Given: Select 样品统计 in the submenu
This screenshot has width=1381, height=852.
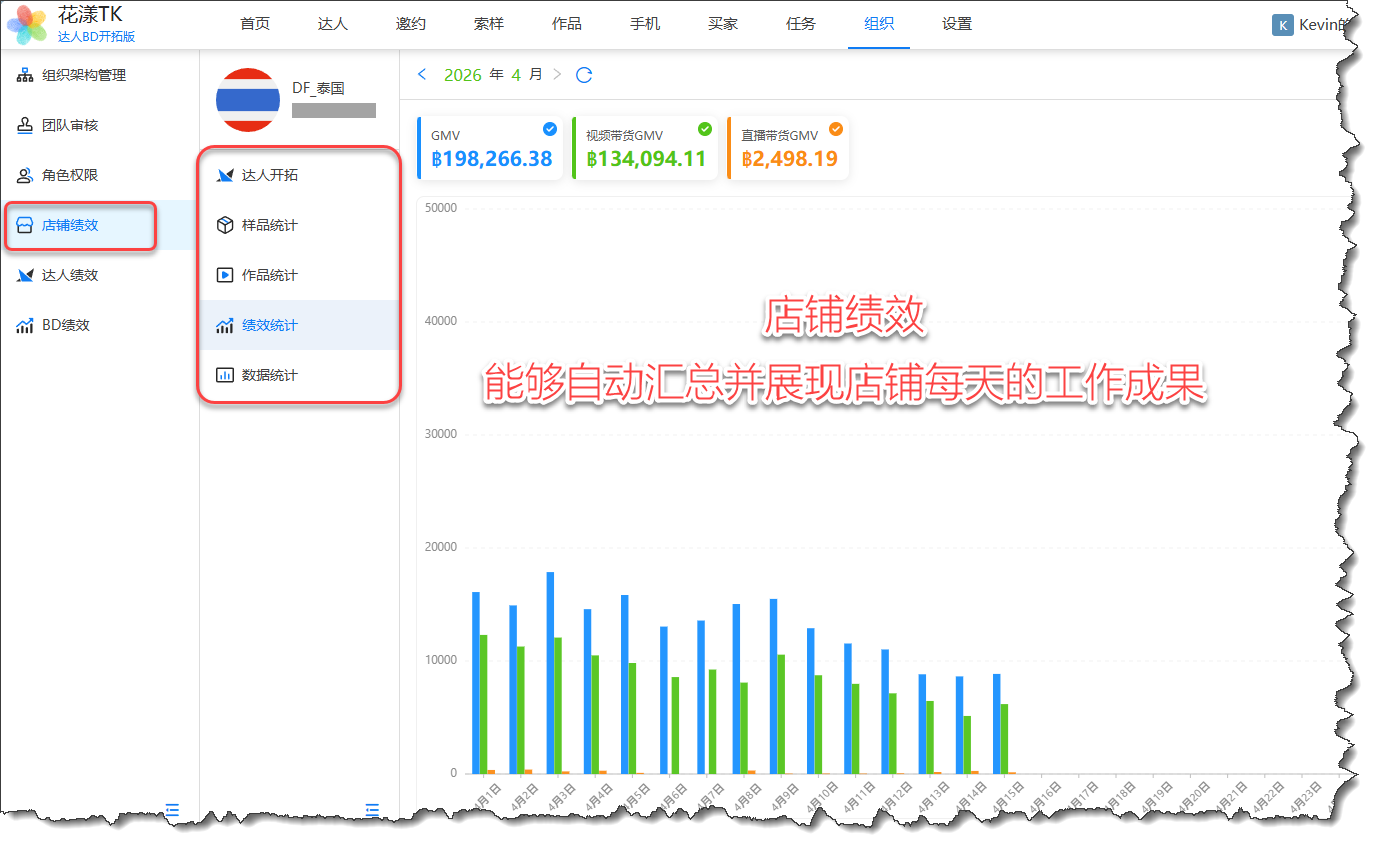Looking at the screenshot, I should pyautogui.click(x=269, y=225).
